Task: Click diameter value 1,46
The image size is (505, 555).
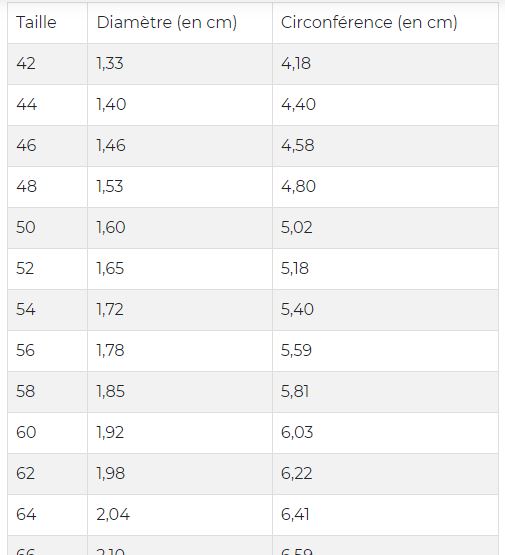Action: (x=111, y=146)
